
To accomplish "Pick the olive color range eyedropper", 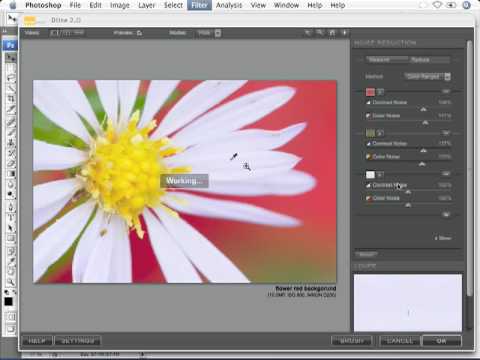I will (x=380, y=133).
